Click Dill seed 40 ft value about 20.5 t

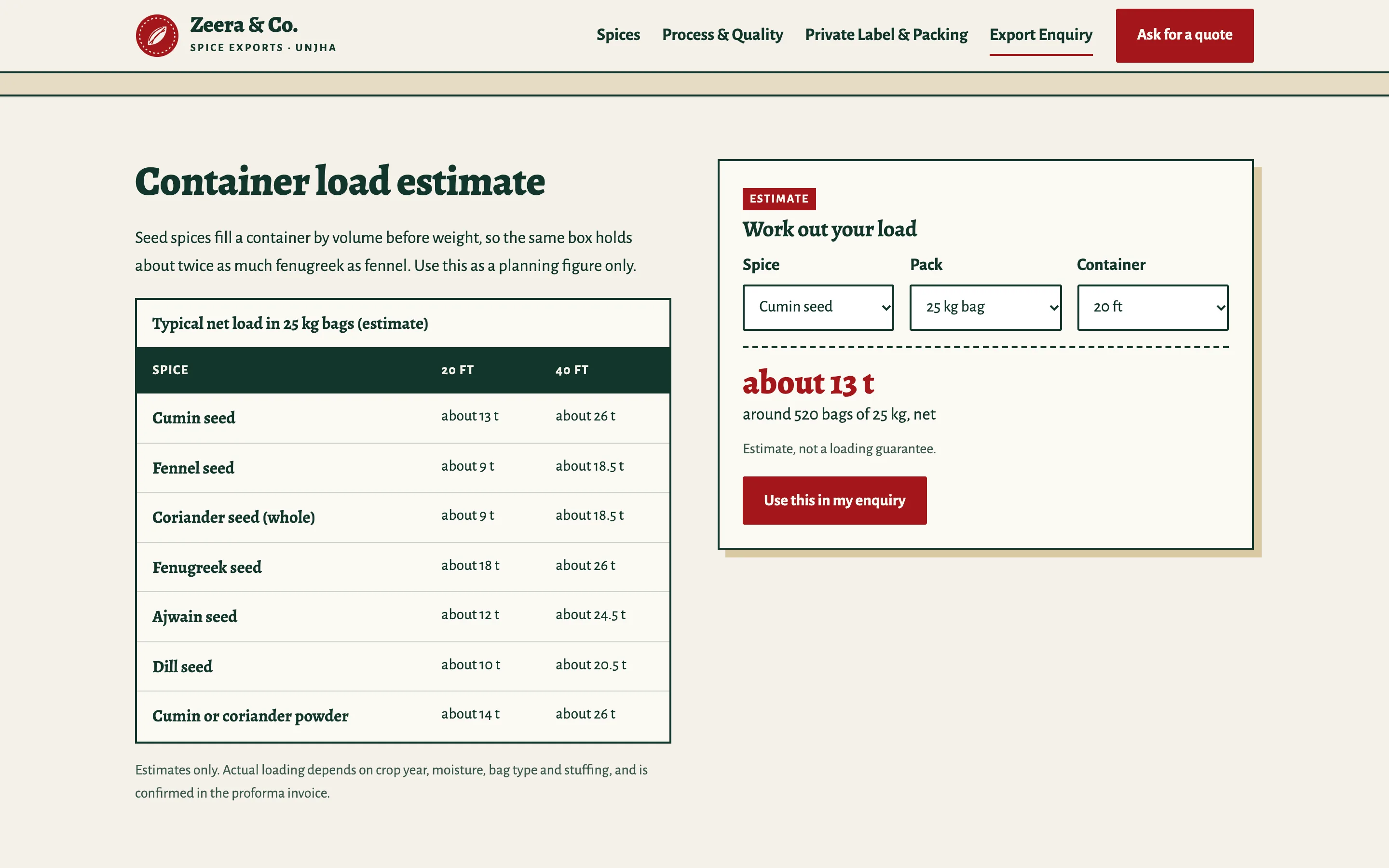click(x=591, y=664)
